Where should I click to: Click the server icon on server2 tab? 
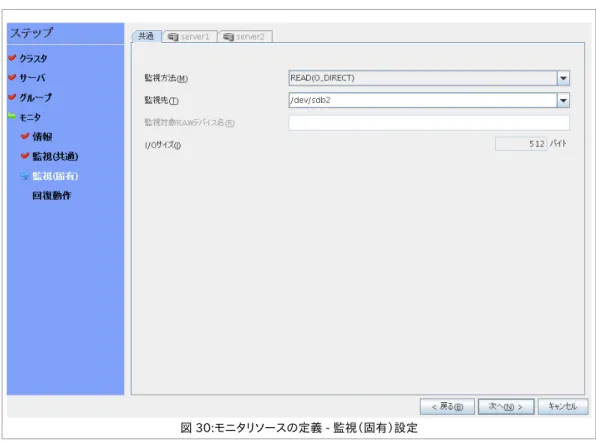(228, 37)
